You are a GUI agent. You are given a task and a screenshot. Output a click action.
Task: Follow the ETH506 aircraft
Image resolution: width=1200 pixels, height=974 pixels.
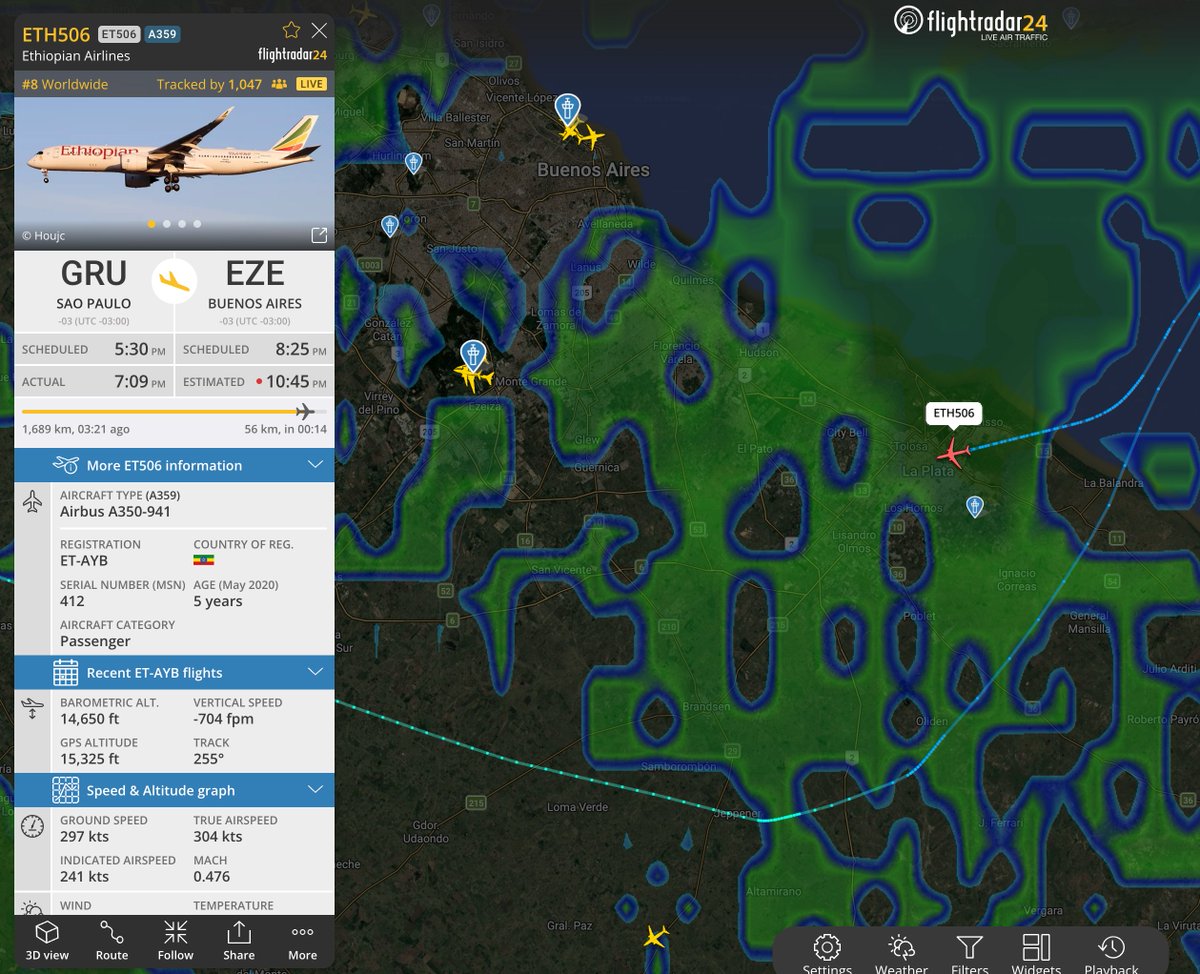(175, 941)
